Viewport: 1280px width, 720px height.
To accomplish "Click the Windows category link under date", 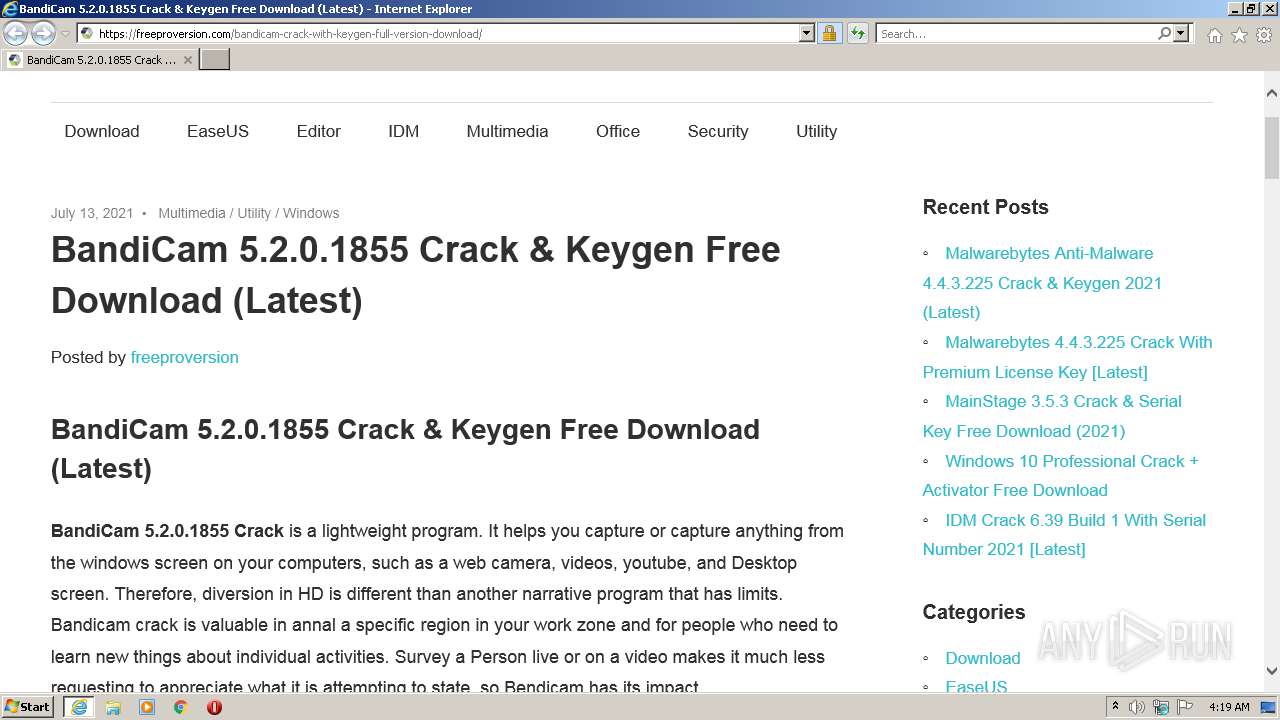I will click(311, 213).
